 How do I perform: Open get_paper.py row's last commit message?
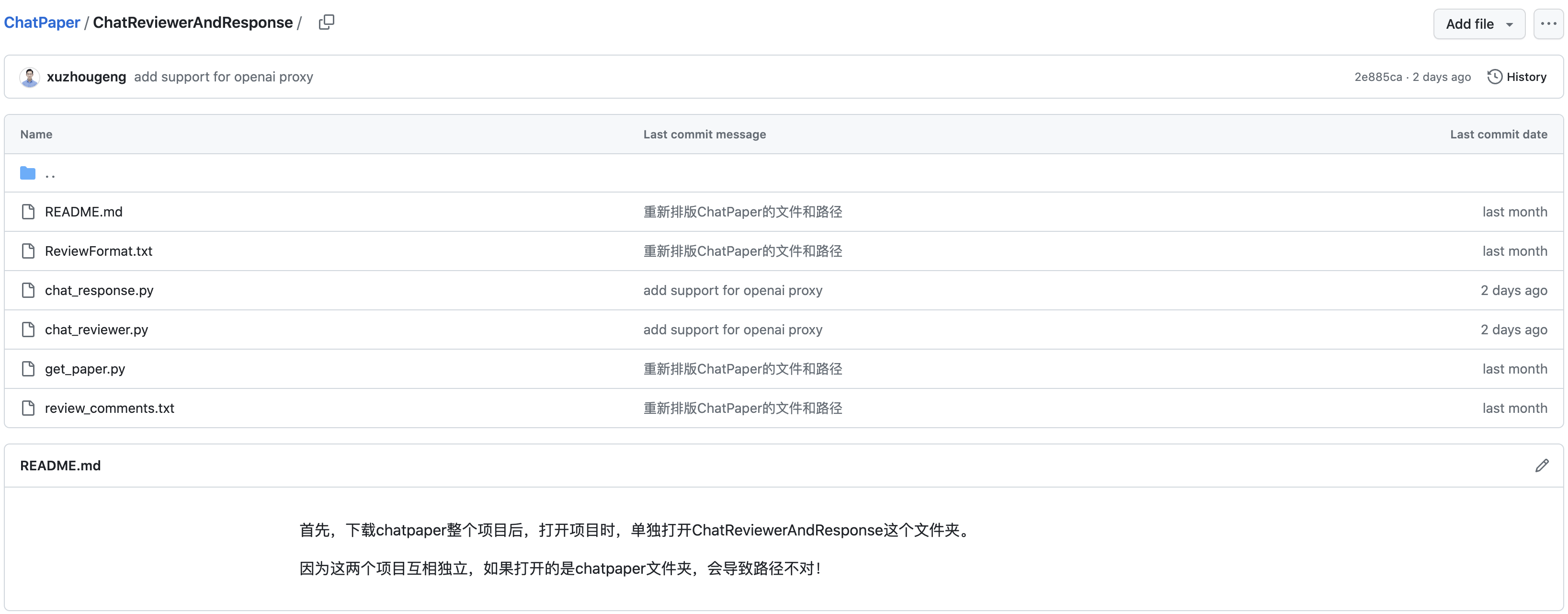coord(743,369)
